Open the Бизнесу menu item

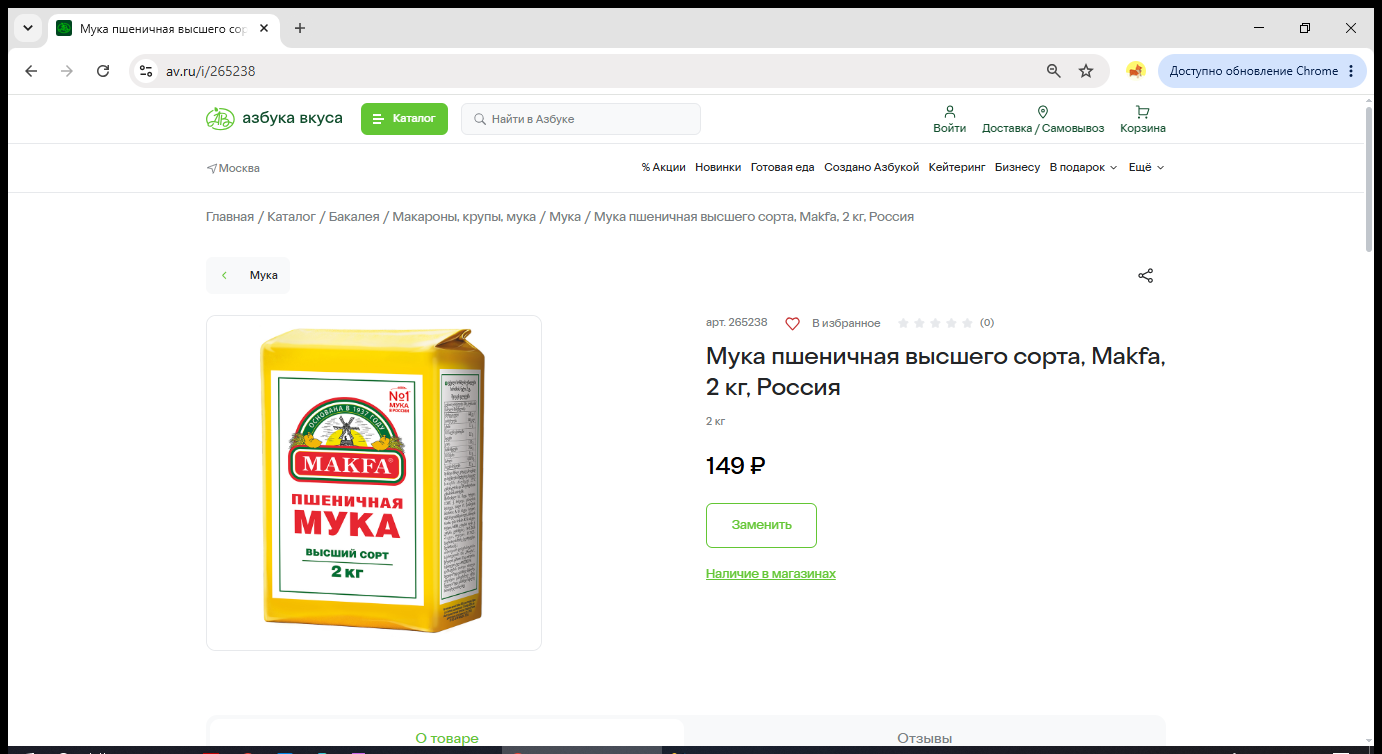pos(1017,167)
